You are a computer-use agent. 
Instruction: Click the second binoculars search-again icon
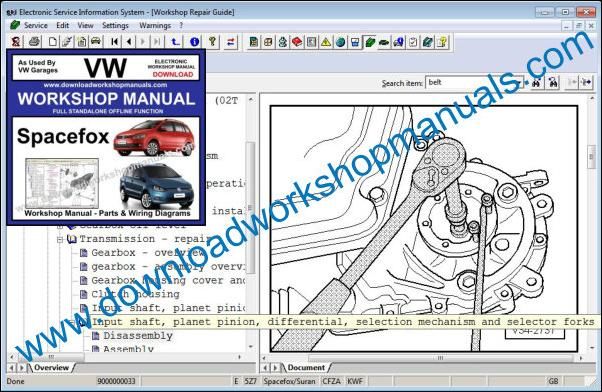pyautogui.click(x=553, y=82)
